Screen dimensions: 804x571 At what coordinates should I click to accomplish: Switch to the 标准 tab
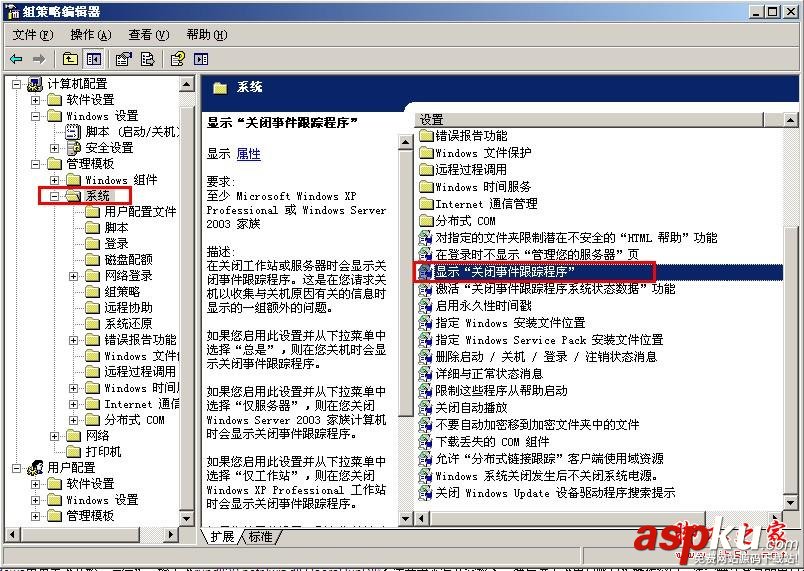(x=260, y=536)
